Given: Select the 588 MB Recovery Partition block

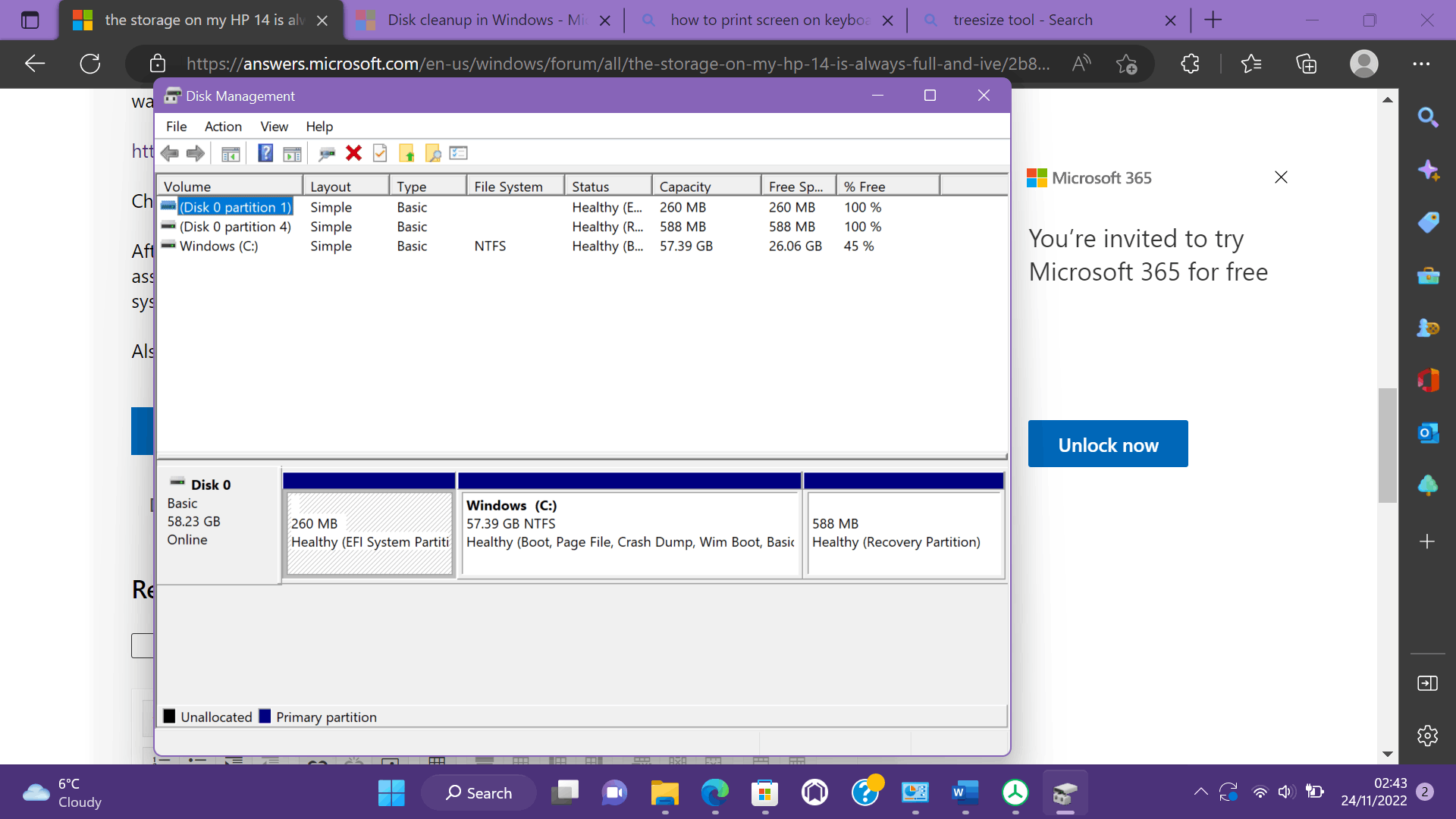Looking at the screenshot, I should pyautogui.click(x=904, y=533).
